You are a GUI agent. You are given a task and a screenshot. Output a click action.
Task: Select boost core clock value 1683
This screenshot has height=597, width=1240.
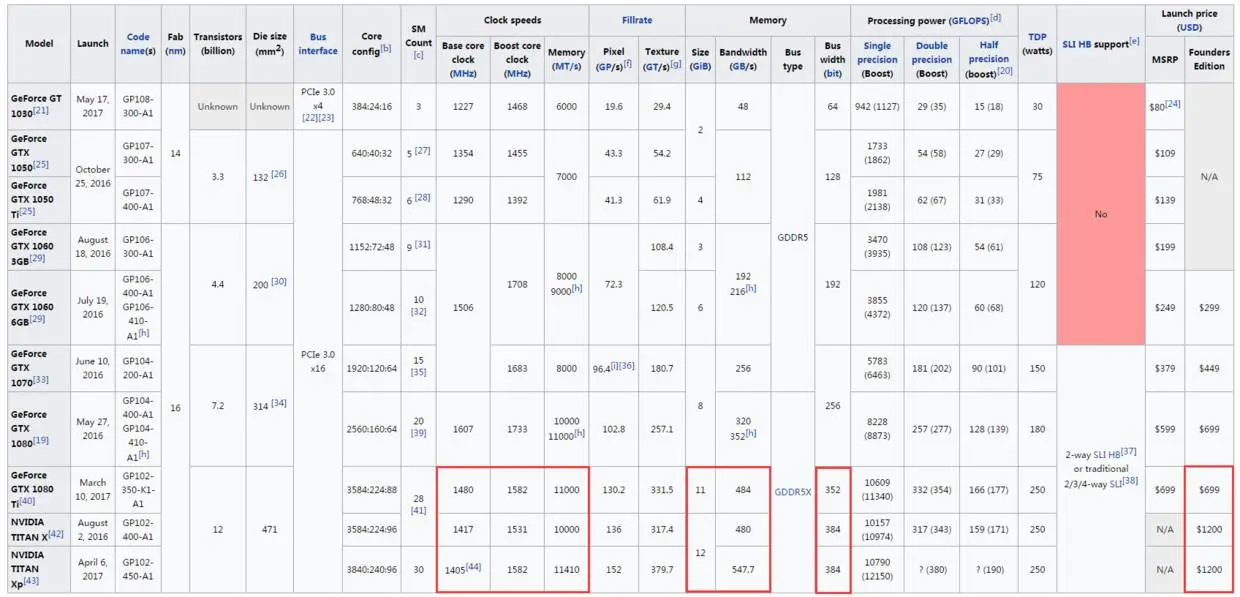click(517, 368)
